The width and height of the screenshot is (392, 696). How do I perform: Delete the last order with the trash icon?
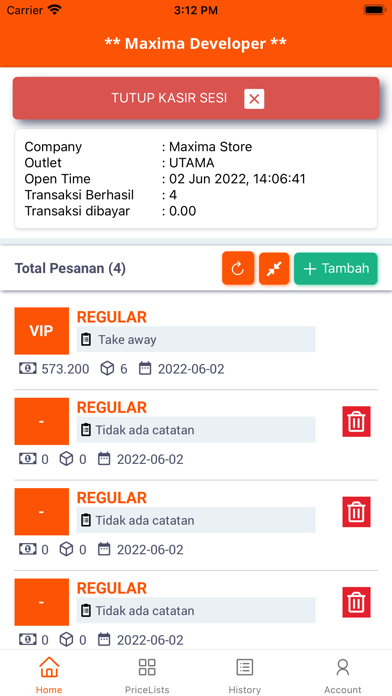point(356,602)
